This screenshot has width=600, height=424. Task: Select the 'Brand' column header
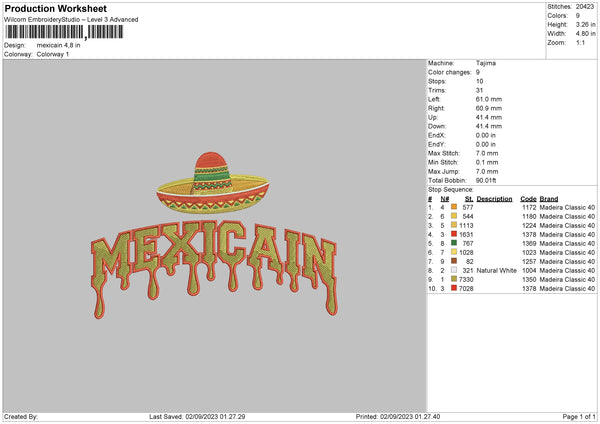pos(549,199)
